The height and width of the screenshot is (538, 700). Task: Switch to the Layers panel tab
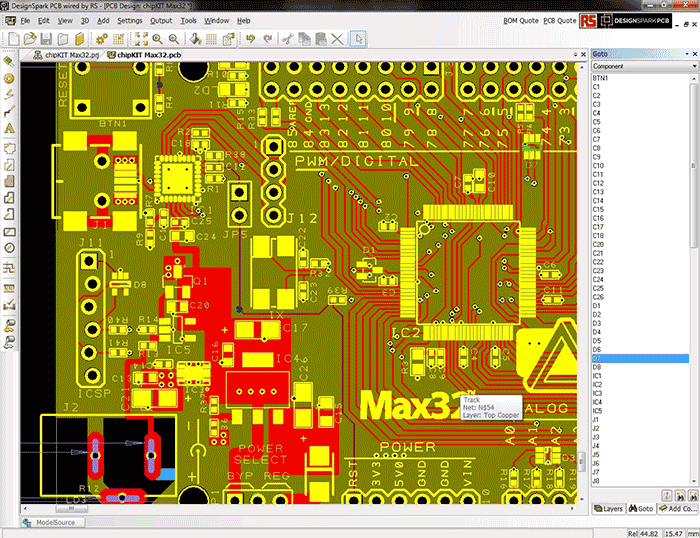click(608, 509)
